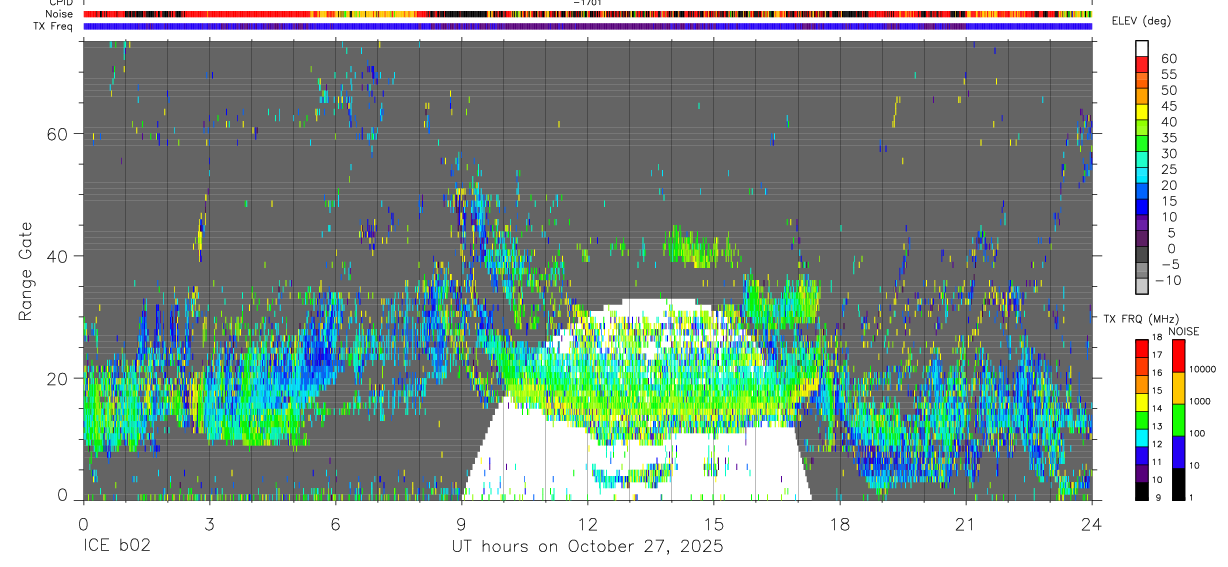Viewport: 1228px width, 567px height.
Task: Click the x-axis tick label '24'
Action: point(1091,524)
